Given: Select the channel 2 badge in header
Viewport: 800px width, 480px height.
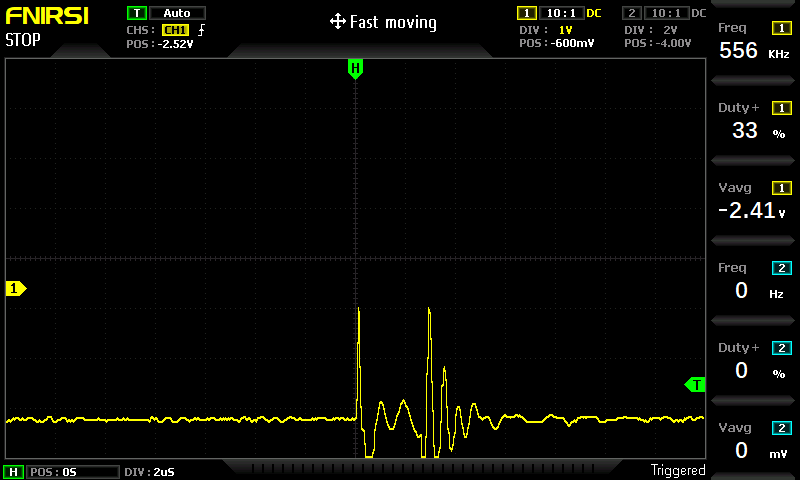Looking at the screenshot, I should pos(632,13).
